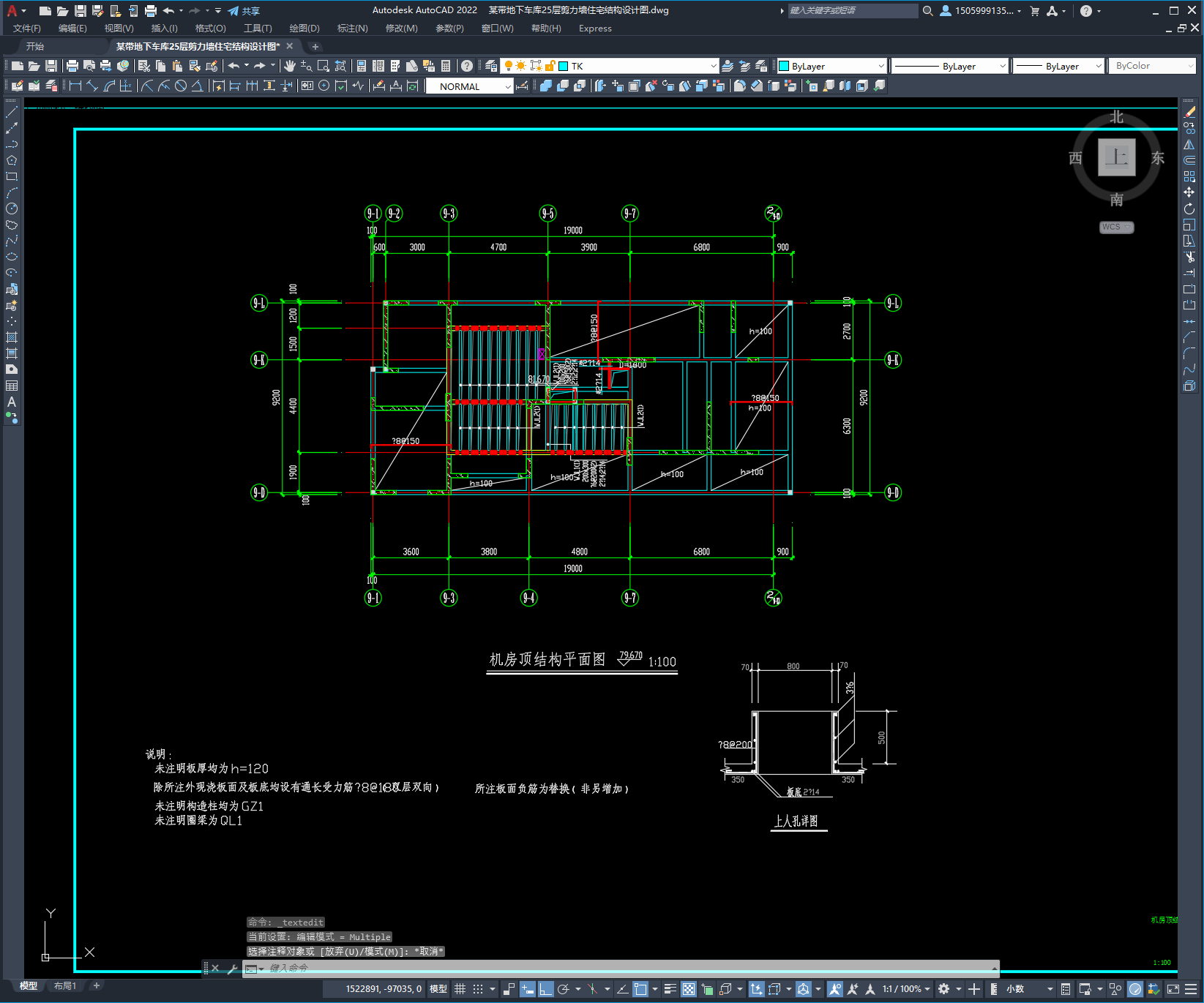Select the Multiline Text tool

tap(12, 402)
